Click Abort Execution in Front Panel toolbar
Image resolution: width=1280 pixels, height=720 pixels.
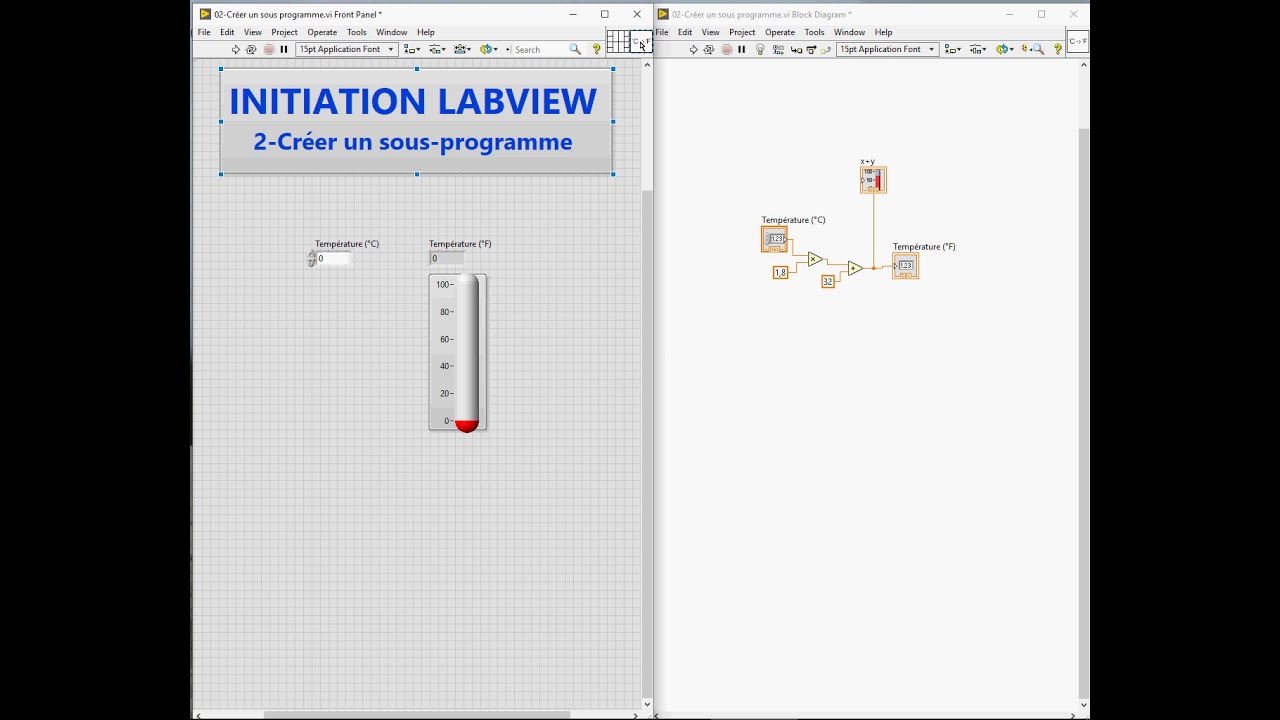(268, 49)
